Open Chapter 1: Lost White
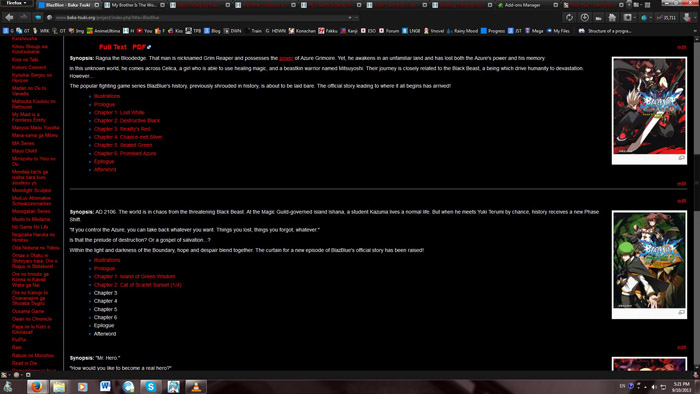 (119, 112)
